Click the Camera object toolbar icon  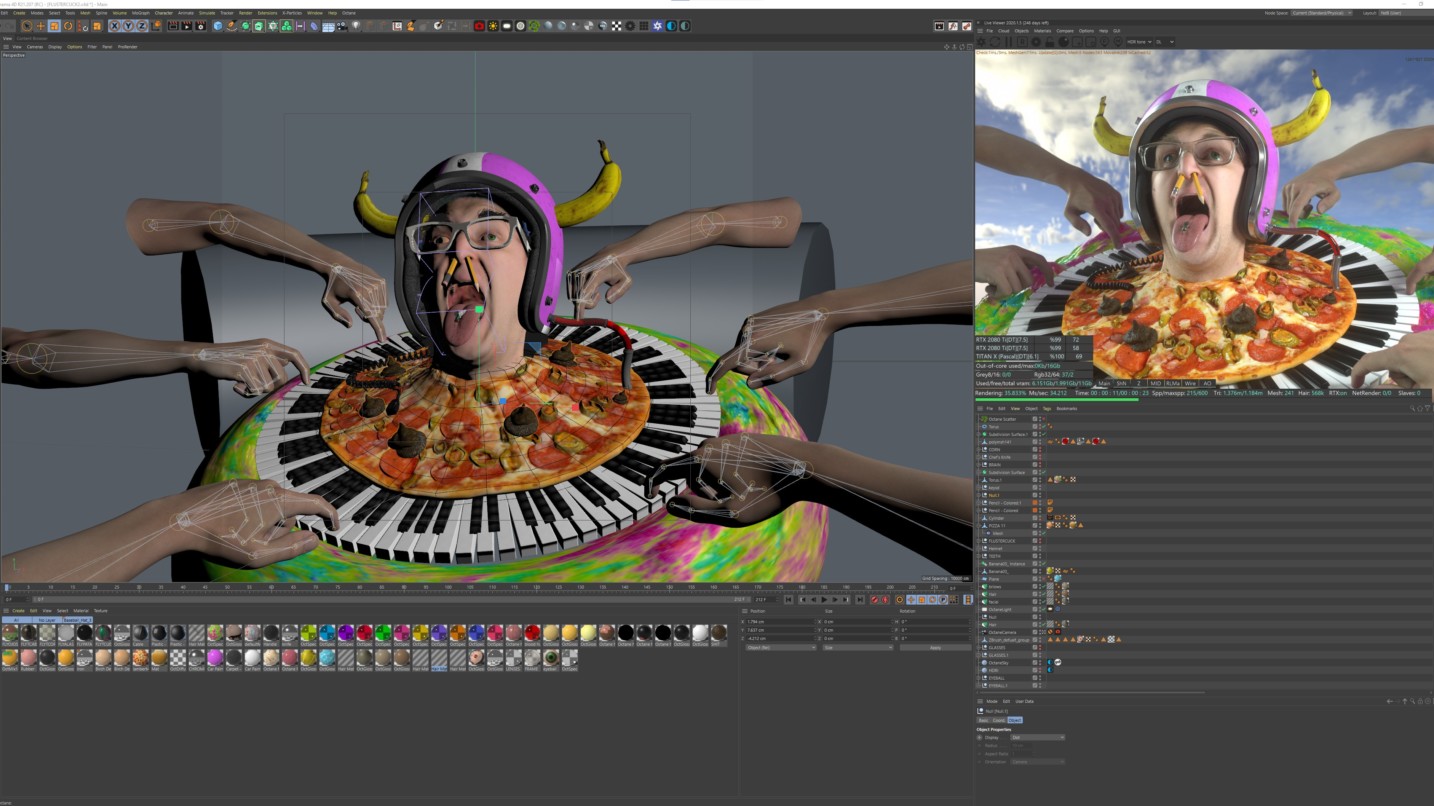tap(342, 26)
